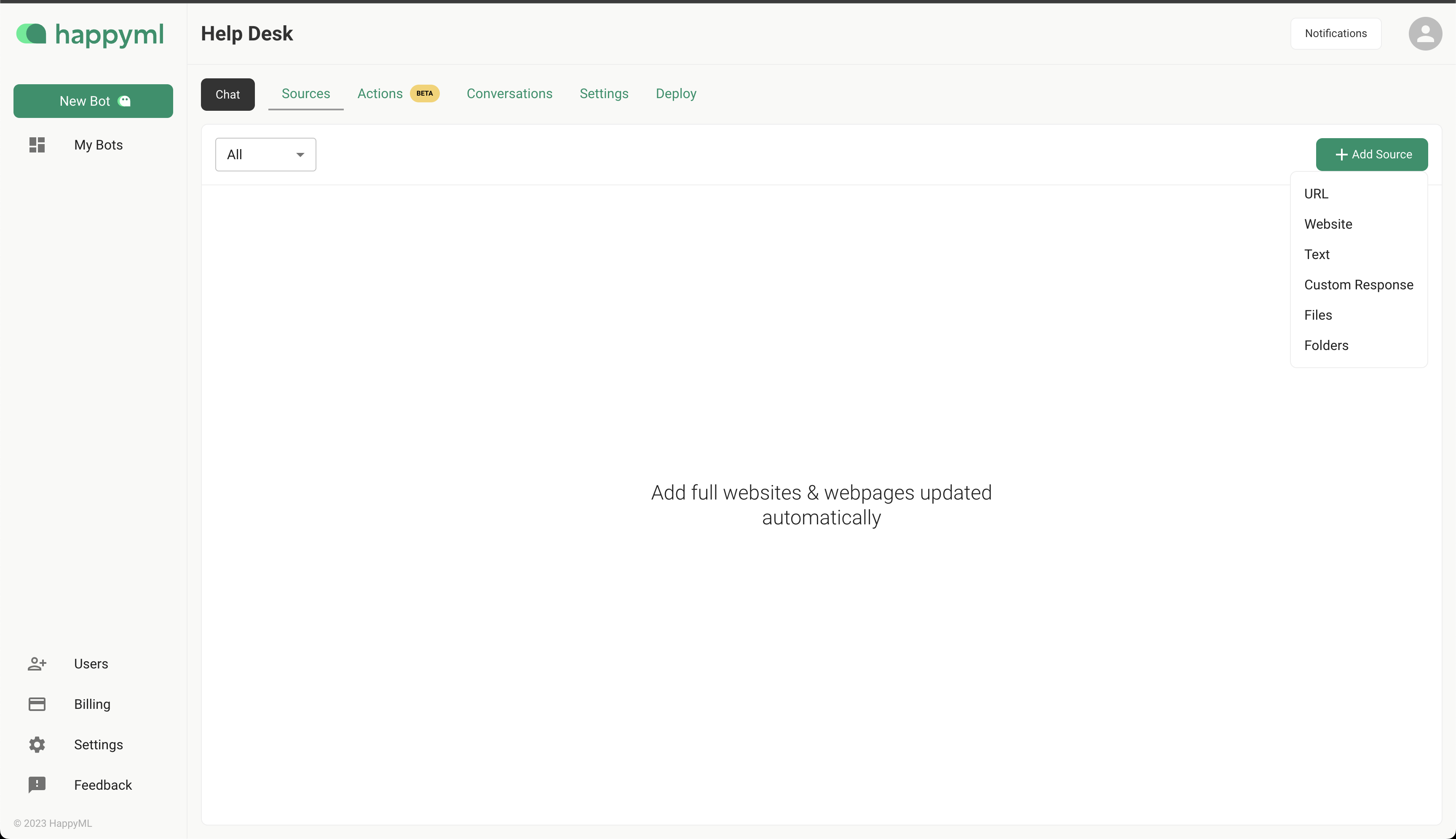
Task: Open Notifications
Action: tap(1336, 33)
